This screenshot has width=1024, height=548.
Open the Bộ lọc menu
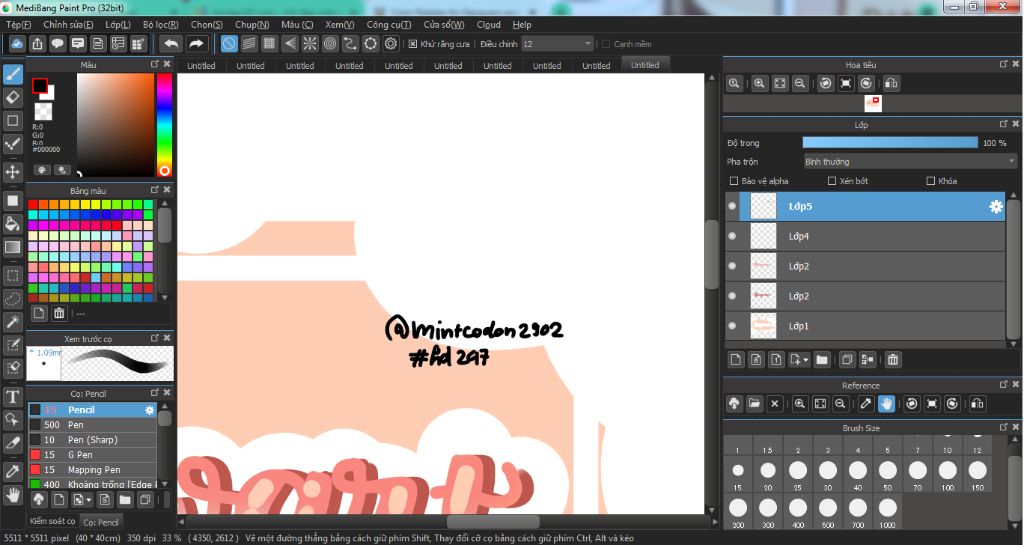click(161, 25)
